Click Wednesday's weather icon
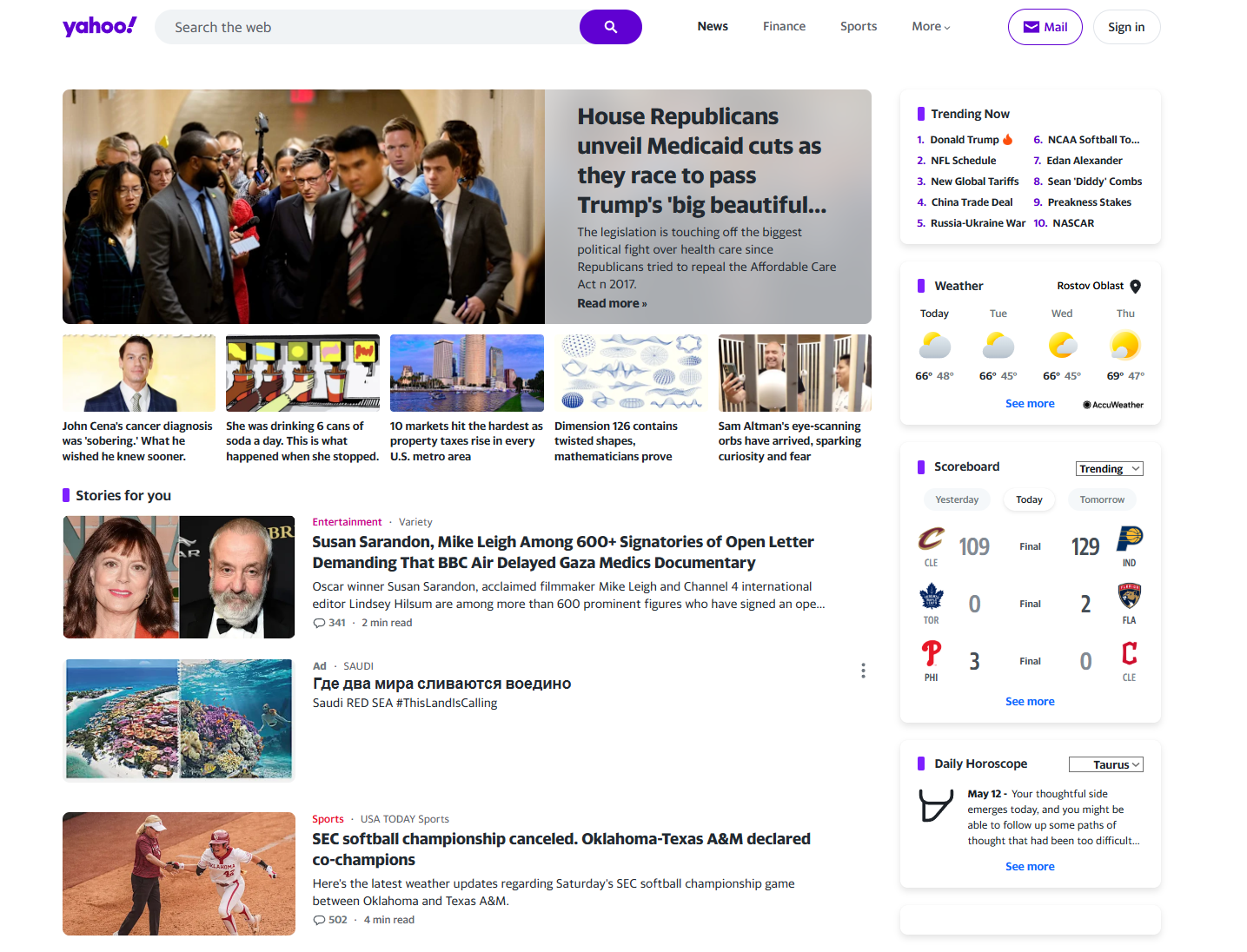 pos(1062,346)
